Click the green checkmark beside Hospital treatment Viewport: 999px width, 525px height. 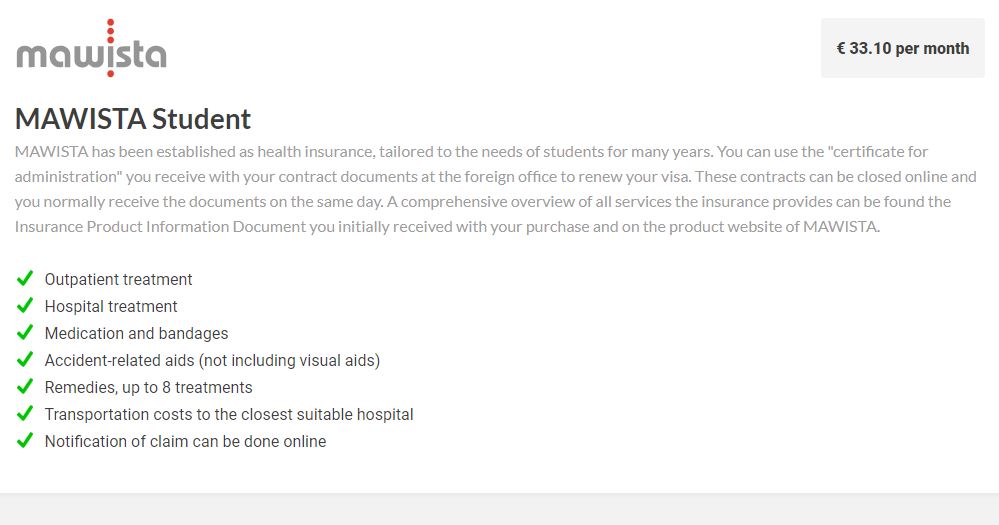point(25,305)
